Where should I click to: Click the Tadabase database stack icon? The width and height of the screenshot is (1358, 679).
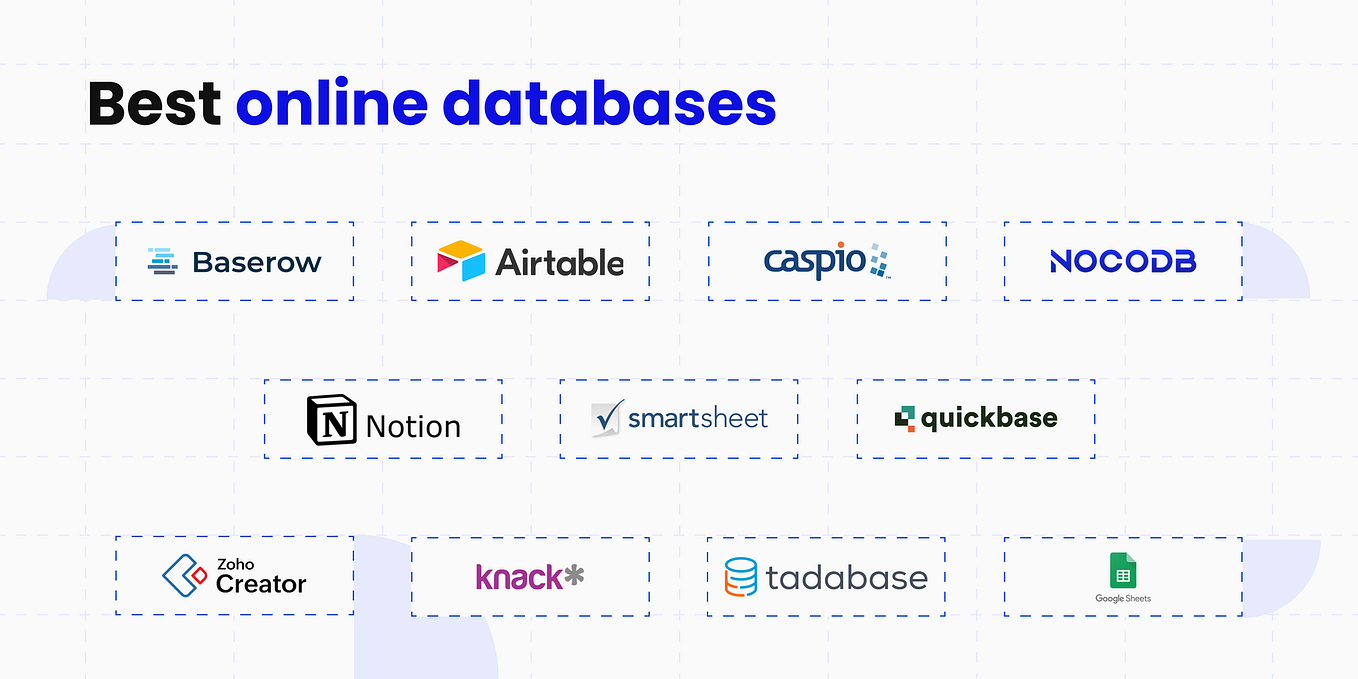pos(740,576)
